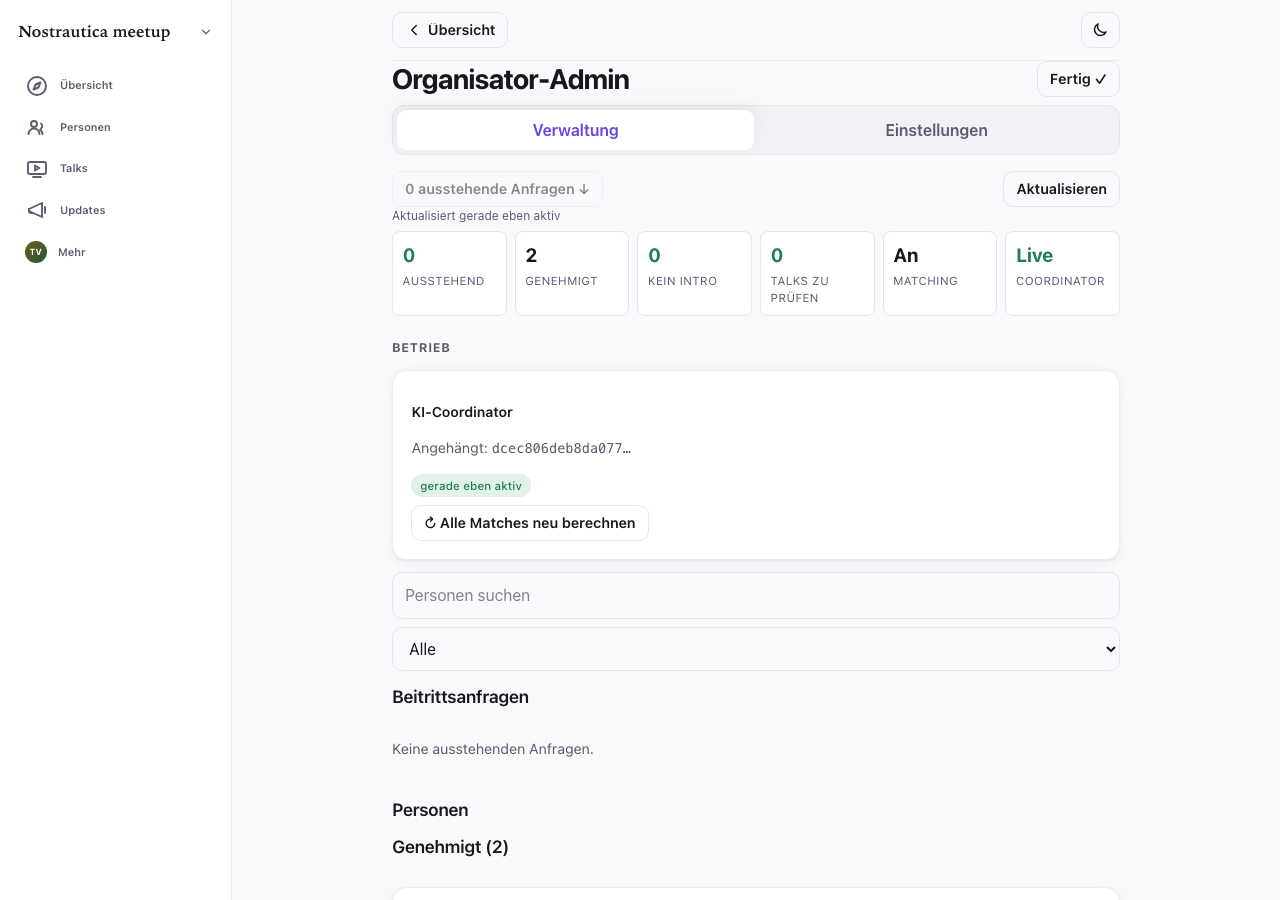This screenshot has height=900, width=1280.
Task: Click the Keine ausstehenden Anfragen message
Action: tap(493, 749)
